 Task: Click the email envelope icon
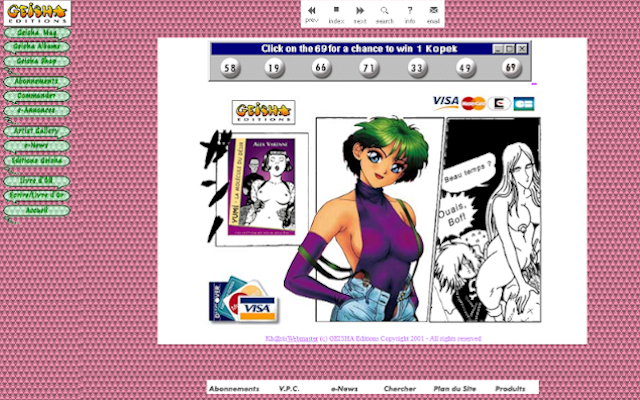[433, 10]
